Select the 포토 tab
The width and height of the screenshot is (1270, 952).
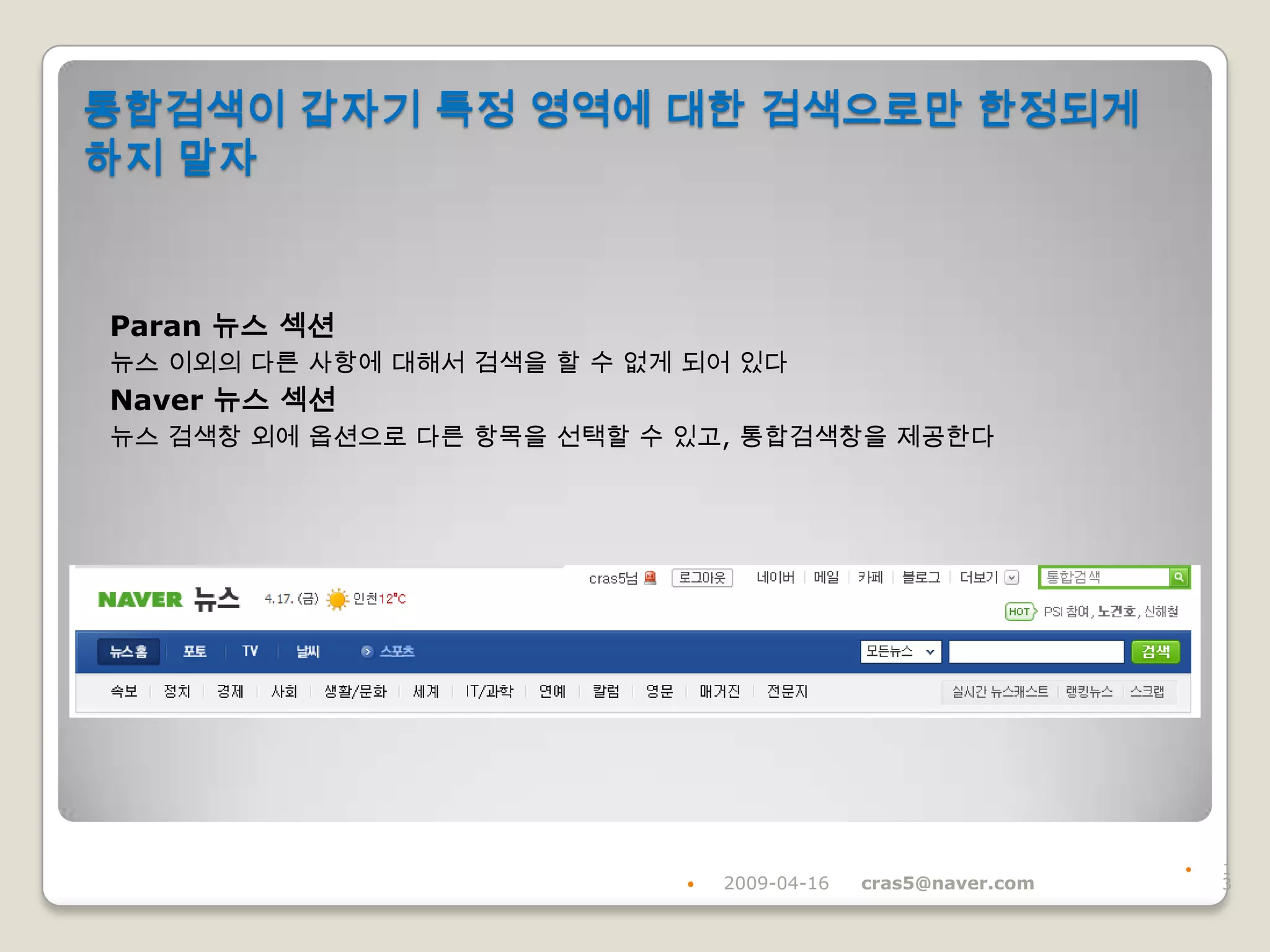coord(195,651)
